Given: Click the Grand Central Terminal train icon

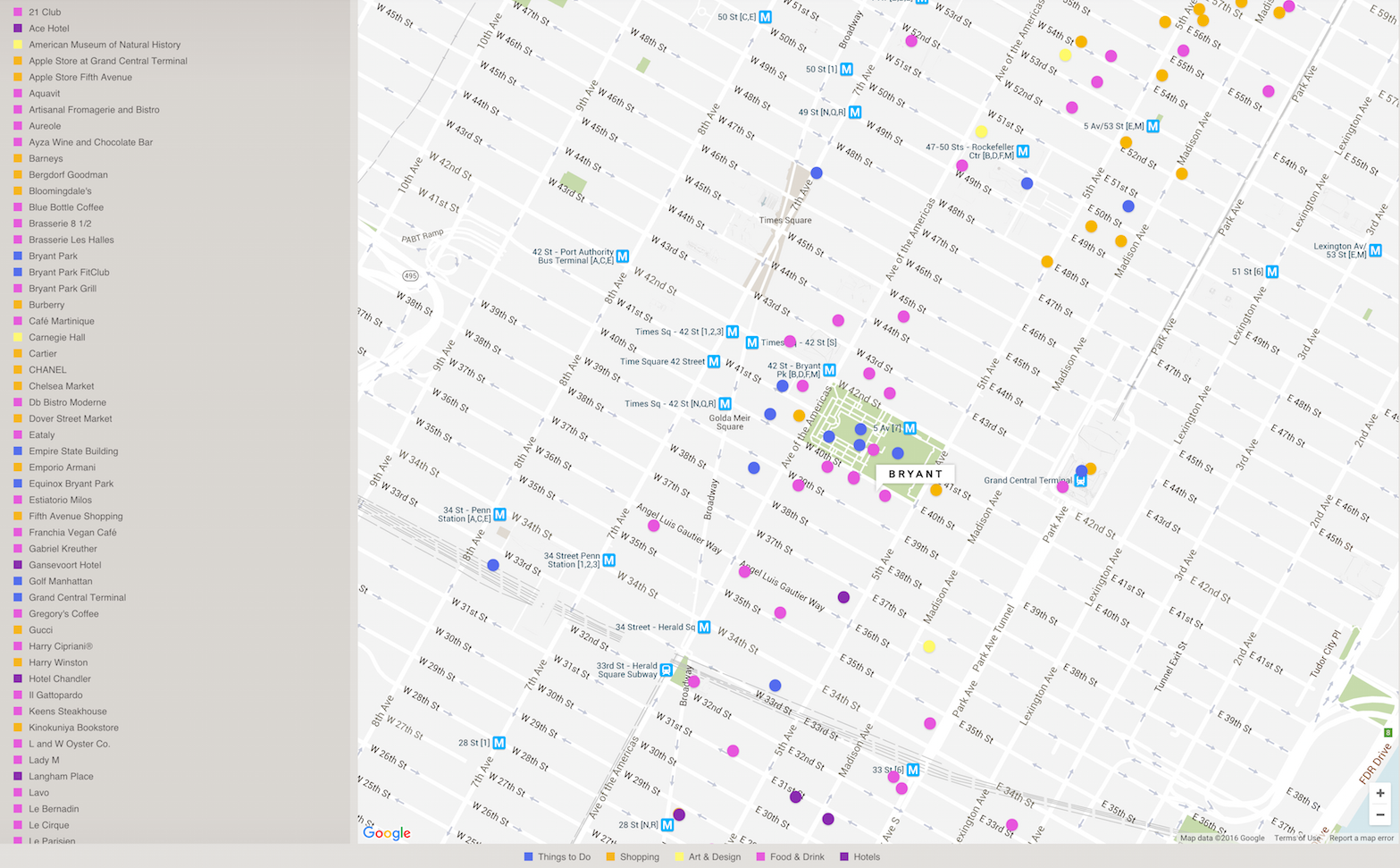Looking at the screenshot, I should 1080,480.
